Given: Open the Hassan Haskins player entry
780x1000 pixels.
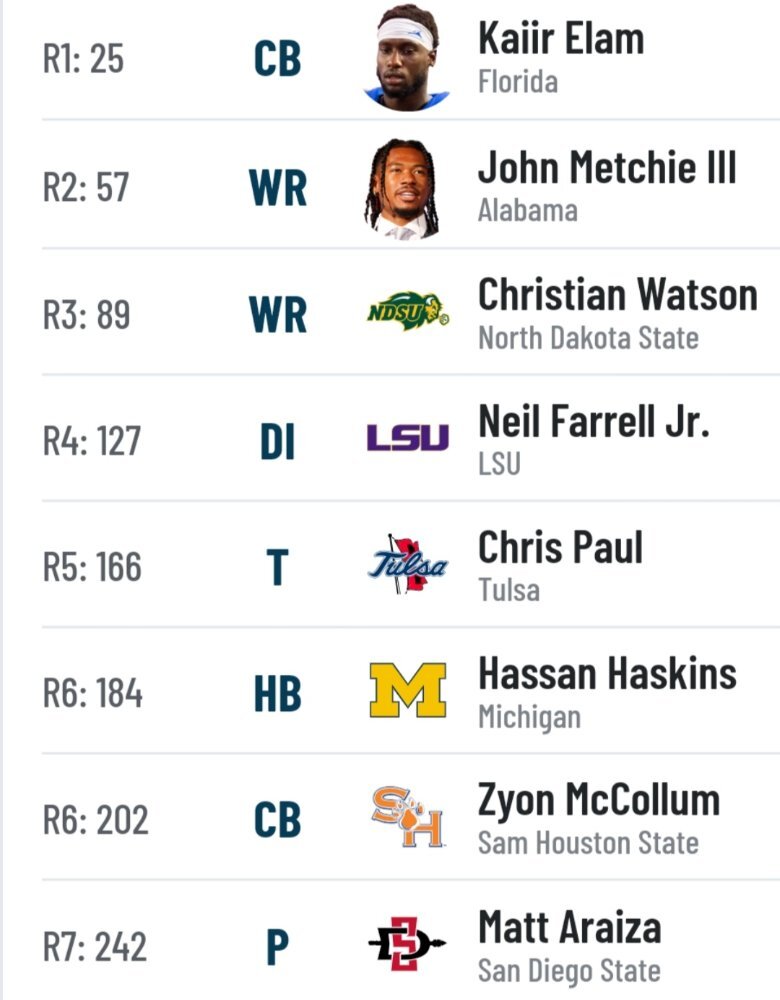Looking at the screenshot, I should (607, 693).
